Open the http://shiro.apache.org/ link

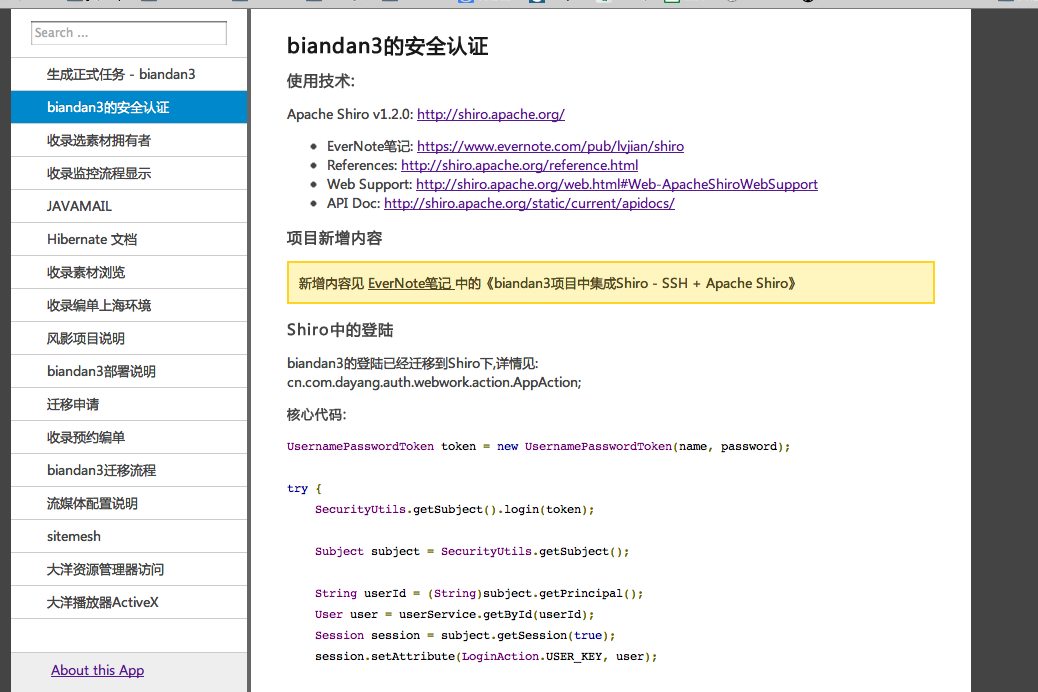490,114
